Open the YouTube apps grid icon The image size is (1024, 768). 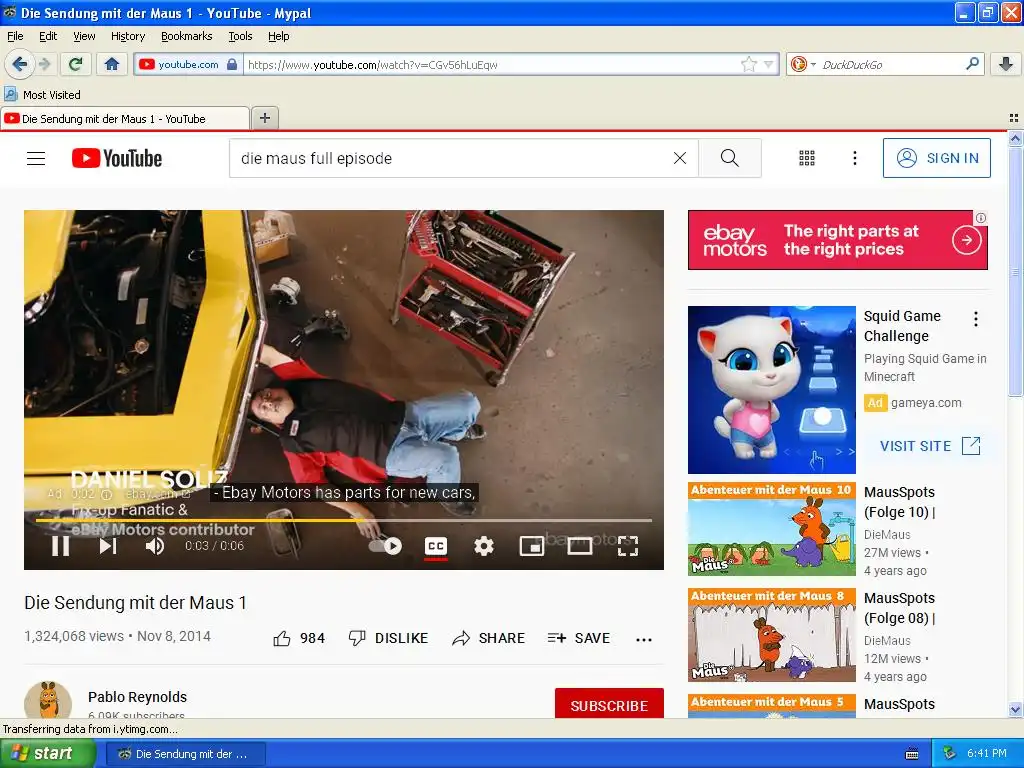click(x=807, y=158)
